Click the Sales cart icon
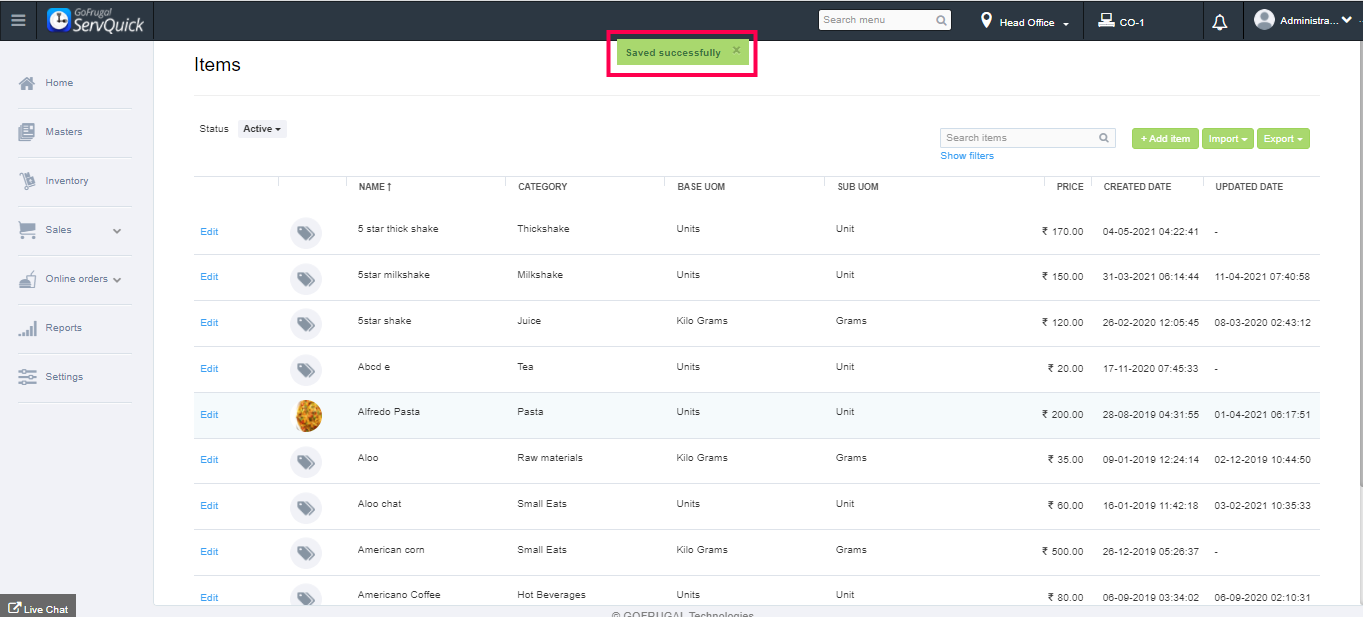 coord(27,230)
